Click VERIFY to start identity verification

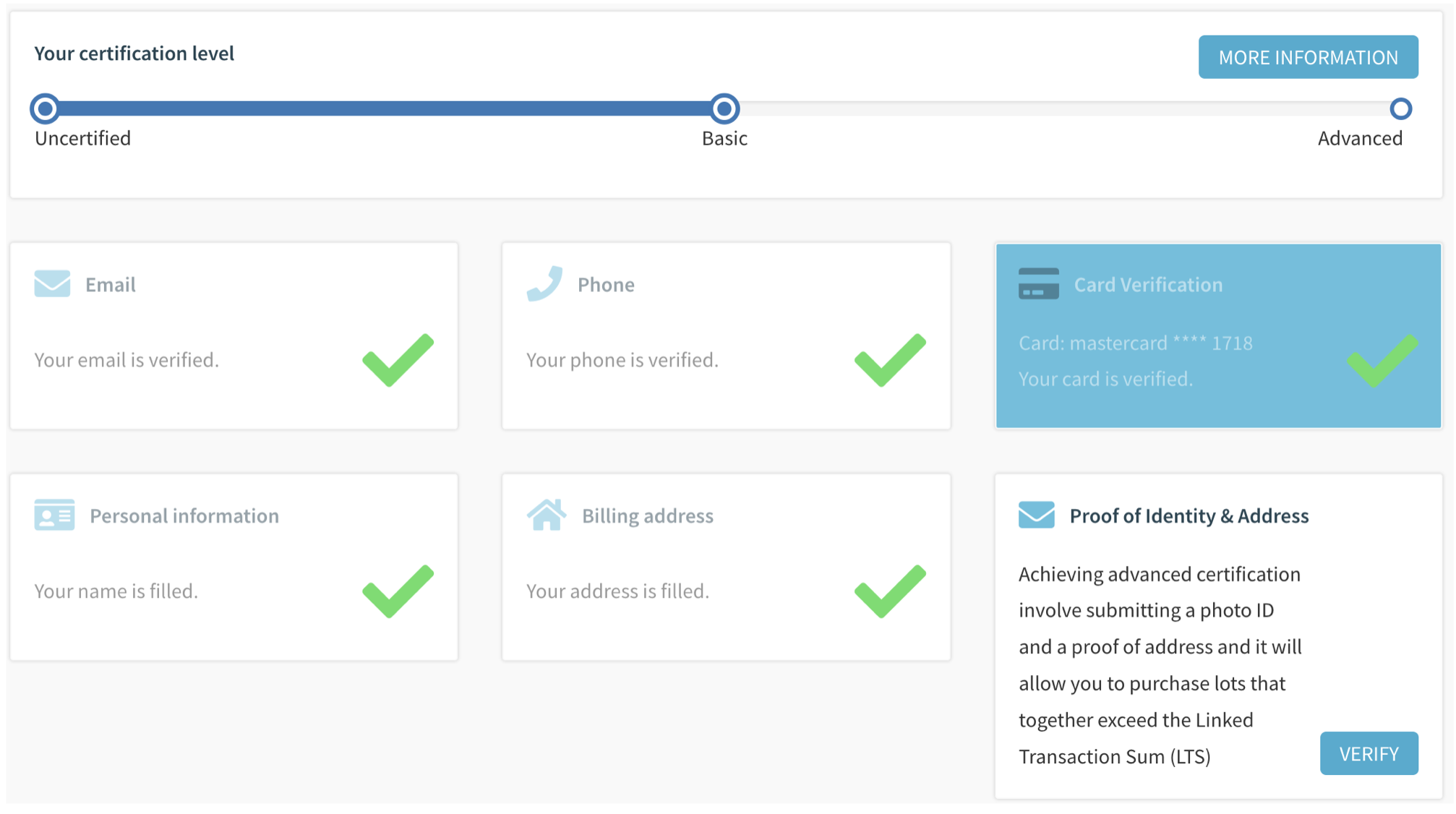click(1369, 753)
